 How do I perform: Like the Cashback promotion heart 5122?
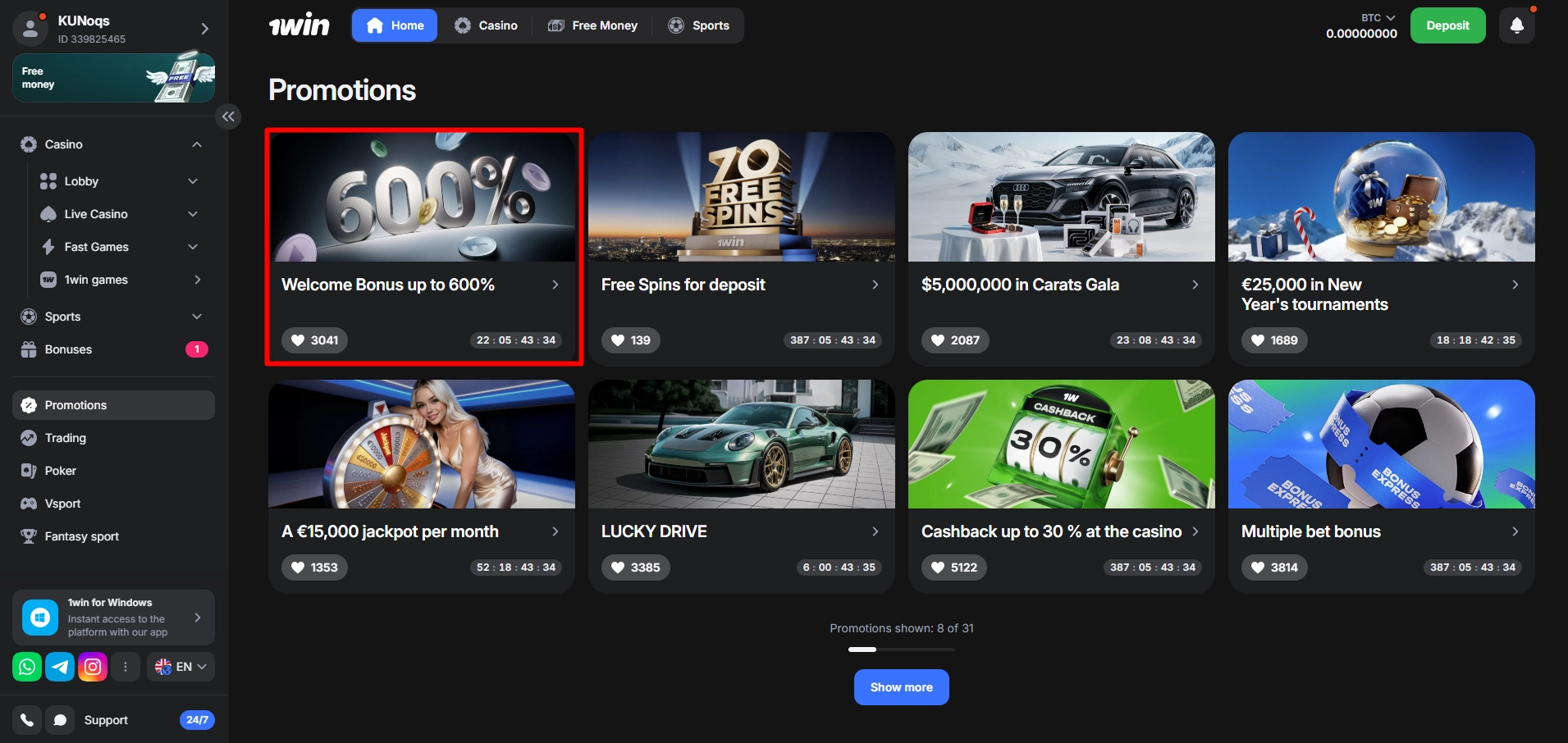coord(954,568)
